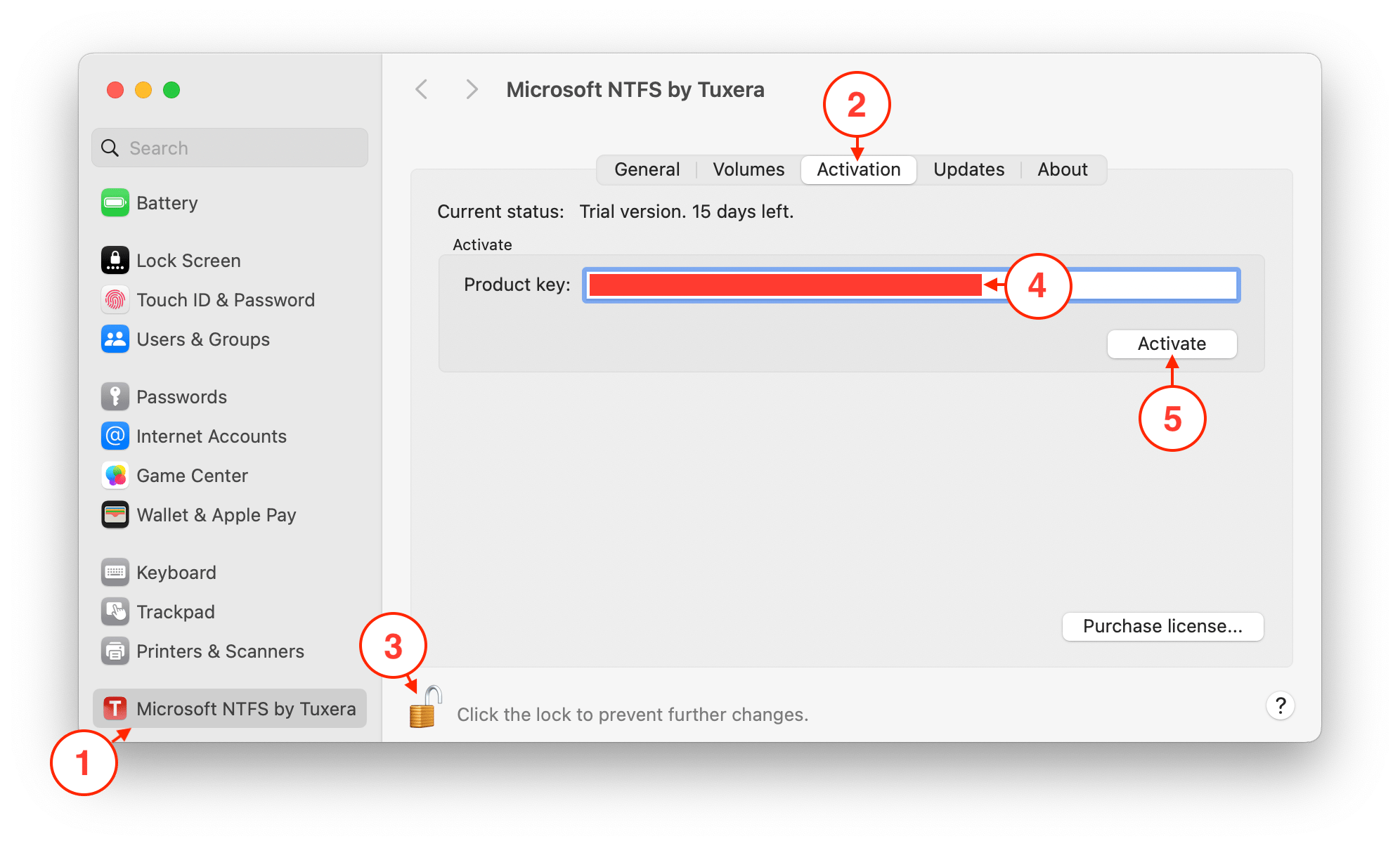
Task: Open the About tab
Action: tap(1063, 169)
